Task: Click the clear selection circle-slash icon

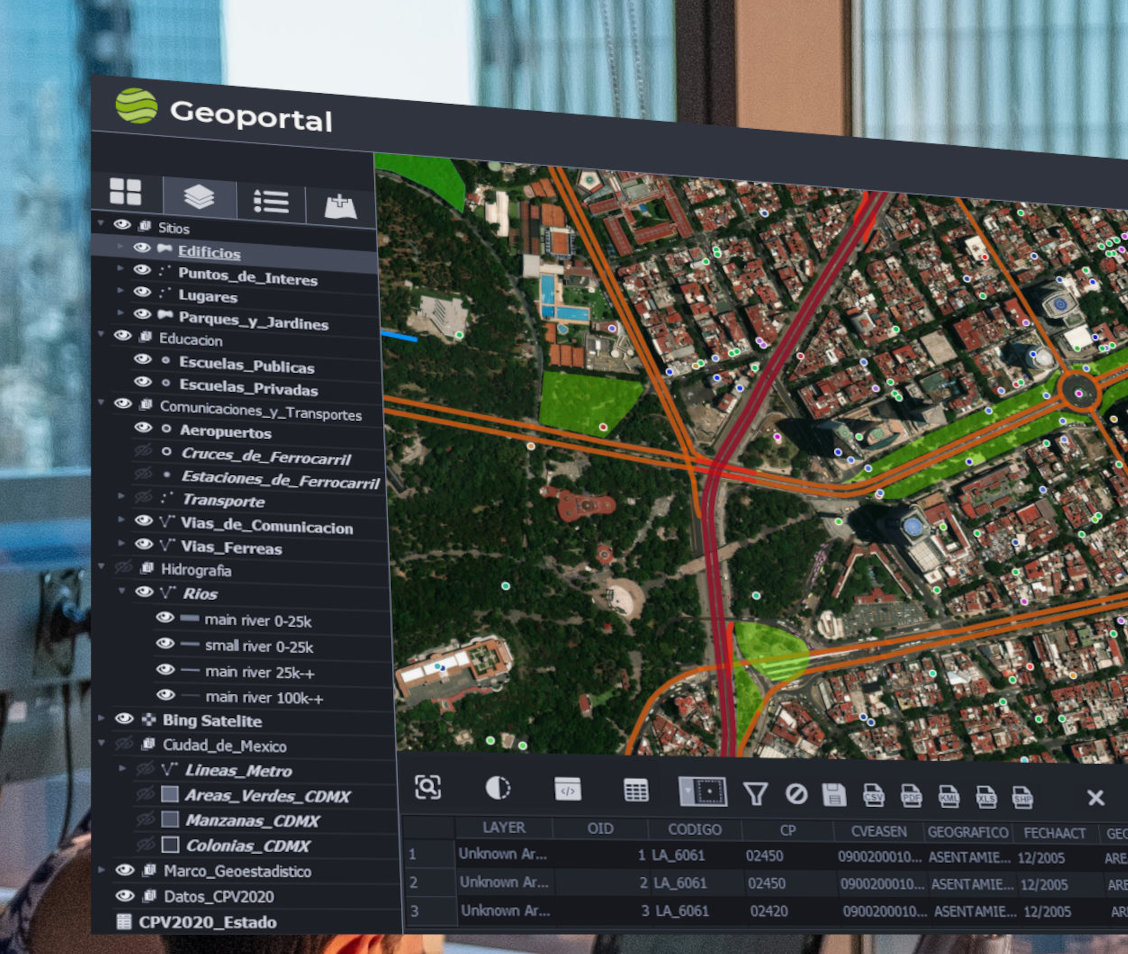Action: [796, 794]
